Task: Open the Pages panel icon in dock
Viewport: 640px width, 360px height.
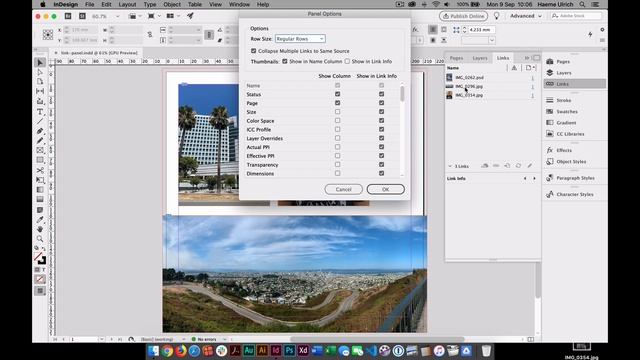Action: [x=550, y=61]
